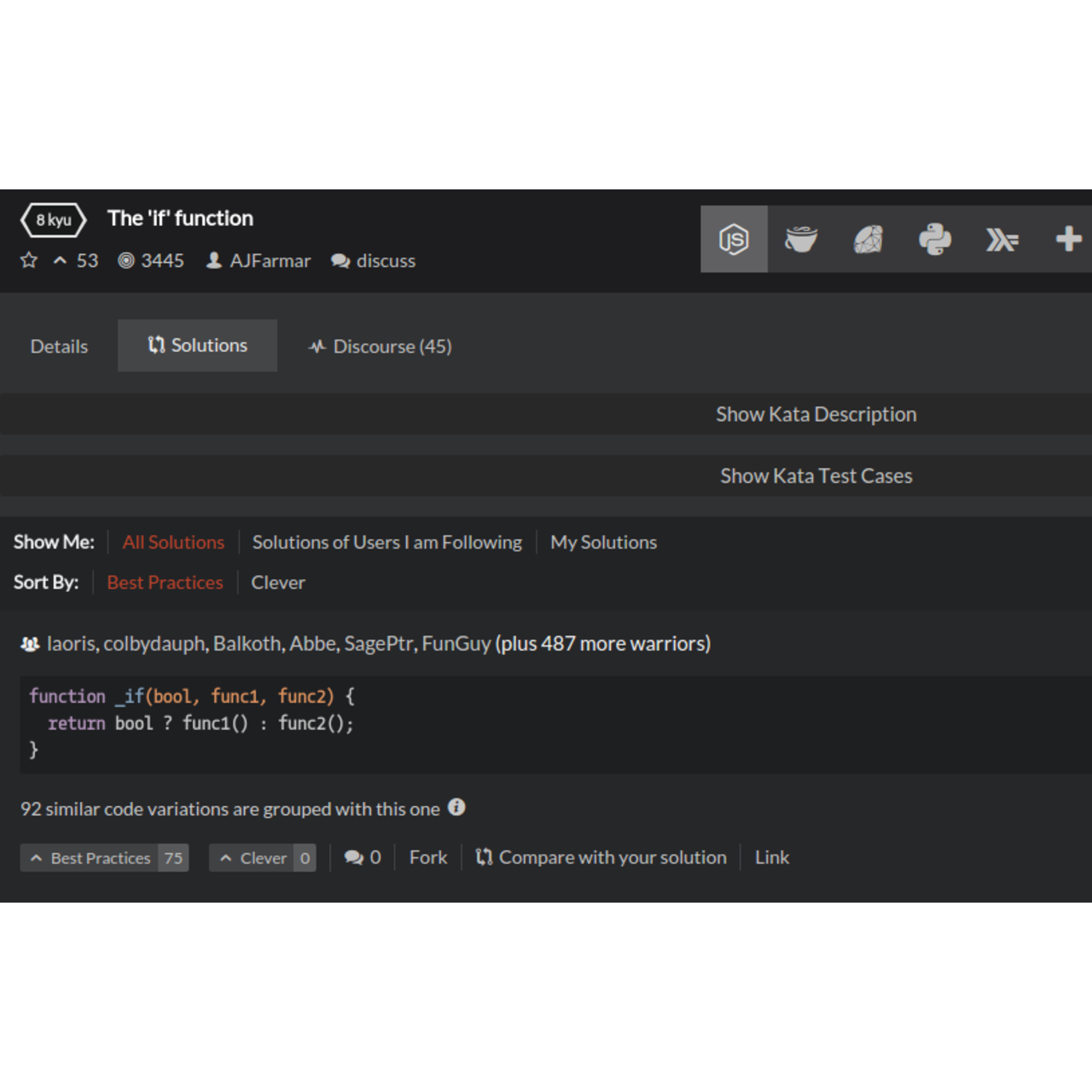Upvote the kata with the caret arrow

point(58,261)
